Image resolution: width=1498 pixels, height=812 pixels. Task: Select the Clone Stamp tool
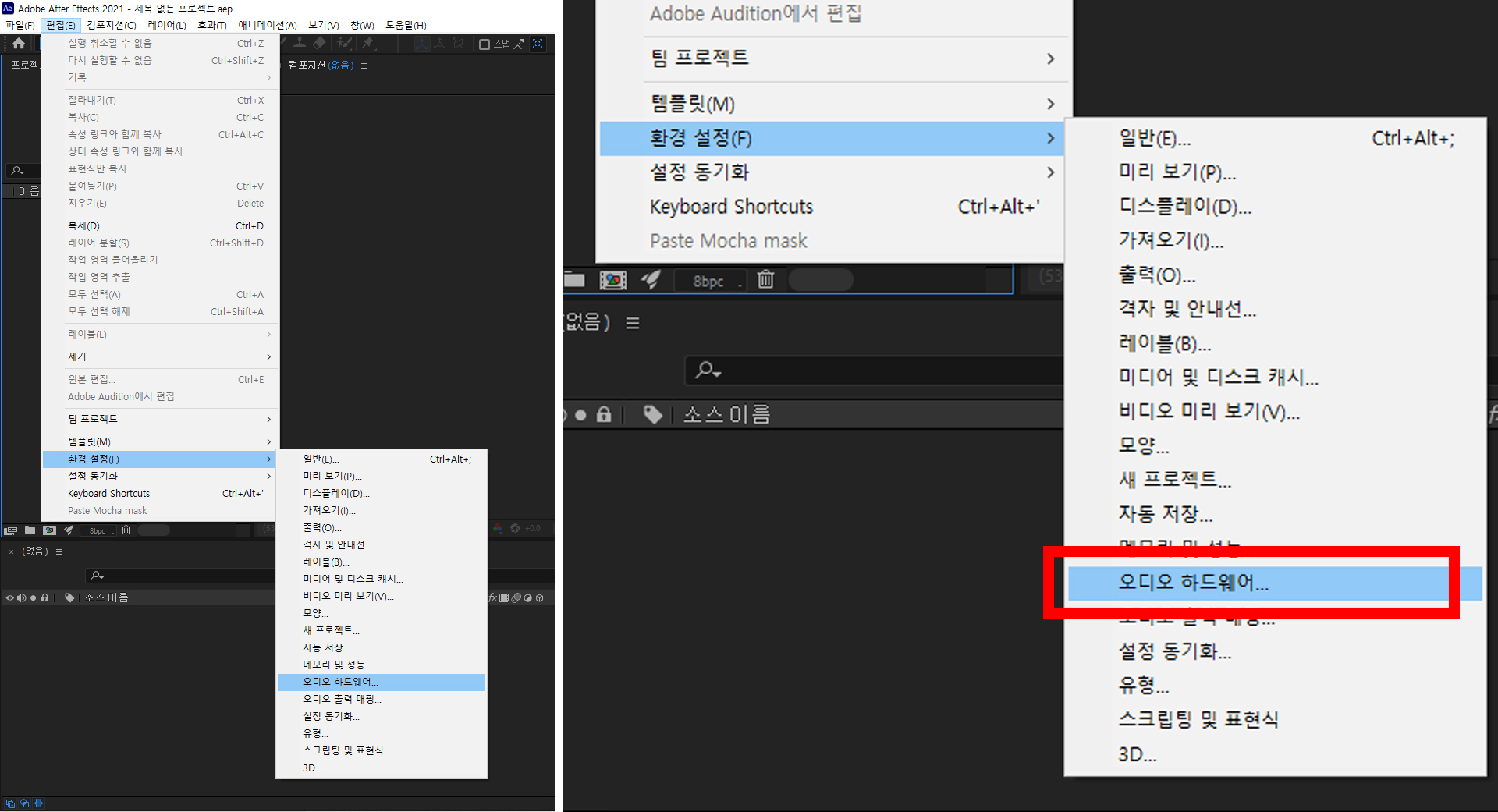coord(300,44)
